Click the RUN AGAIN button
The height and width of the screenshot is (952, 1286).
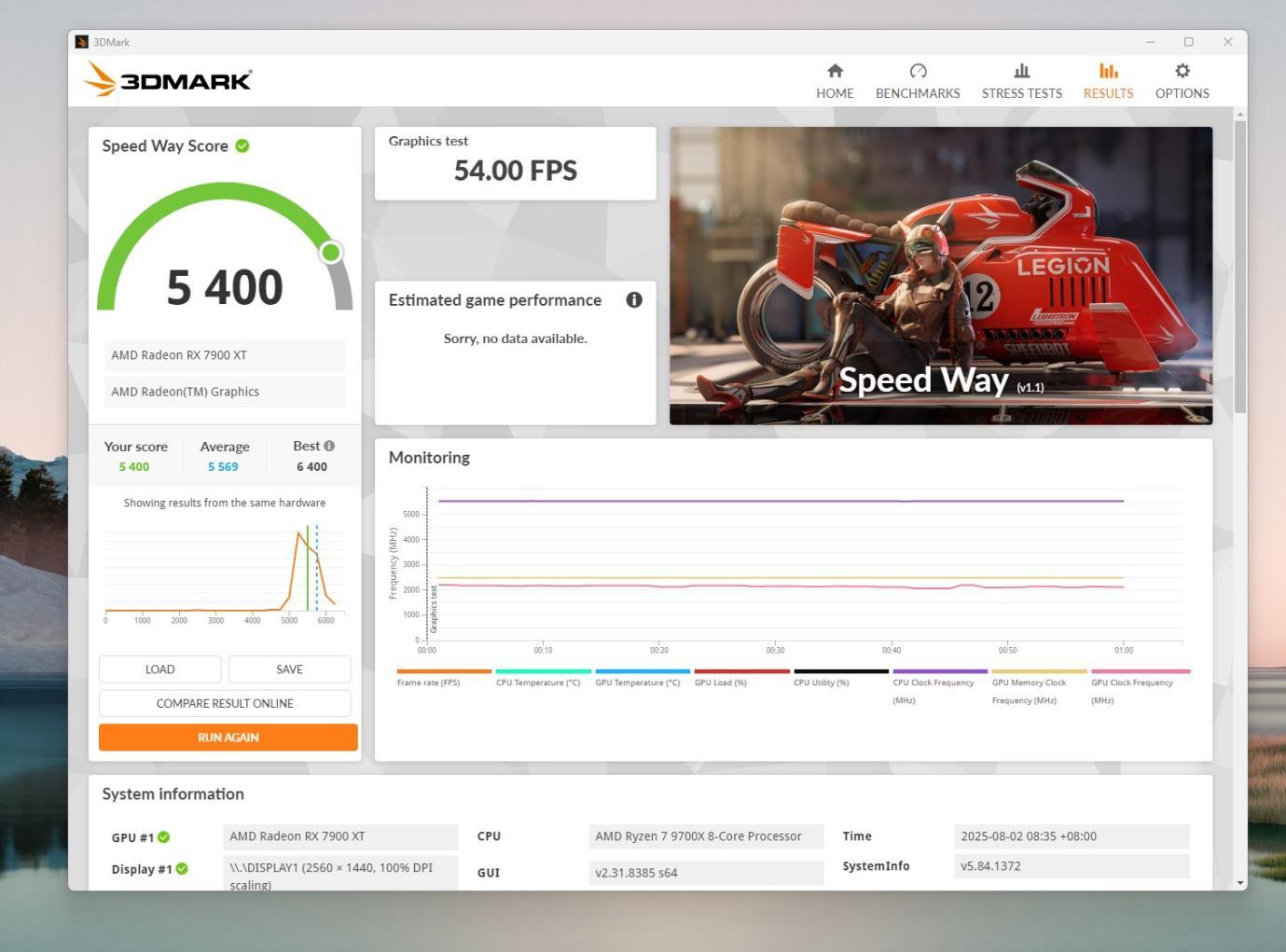228,738
